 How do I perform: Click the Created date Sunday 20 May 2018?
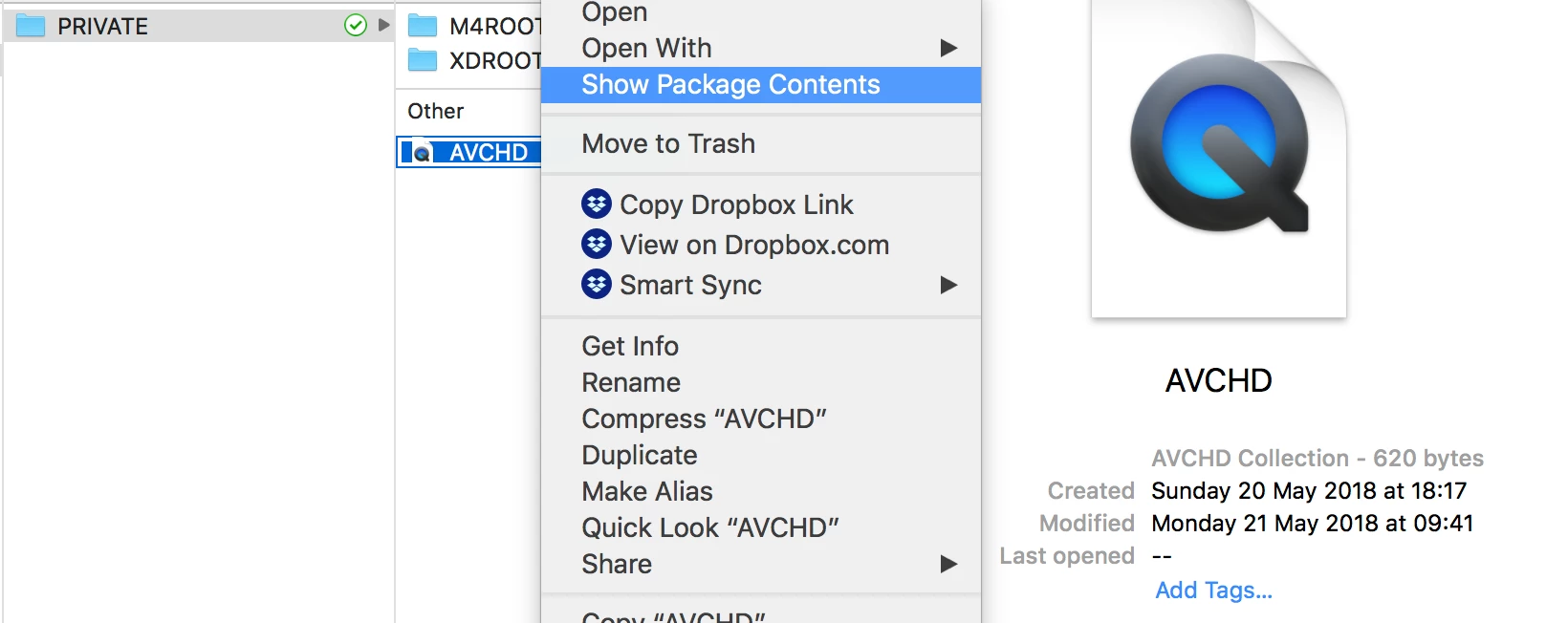(1309, 491)
